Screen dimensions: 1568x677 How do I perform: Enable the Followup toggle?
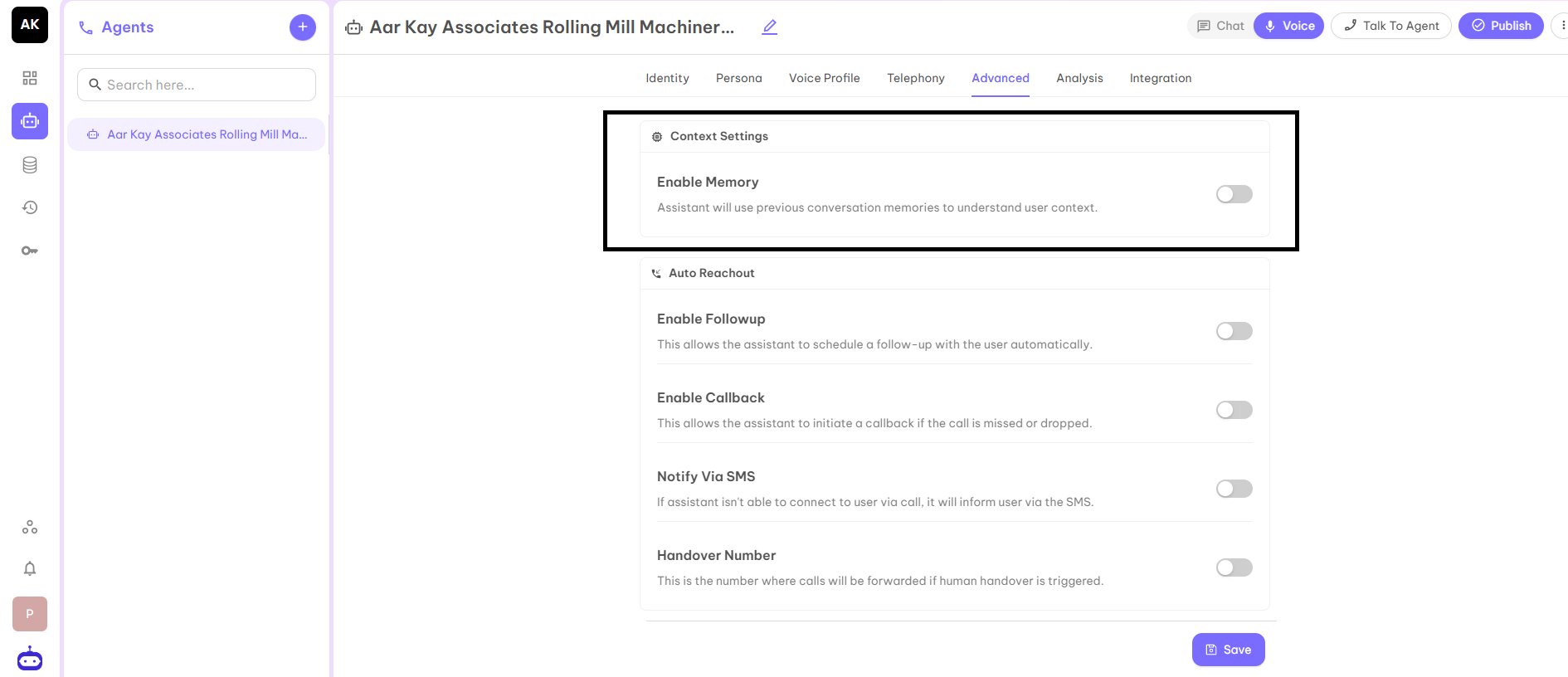(1234, 330)
